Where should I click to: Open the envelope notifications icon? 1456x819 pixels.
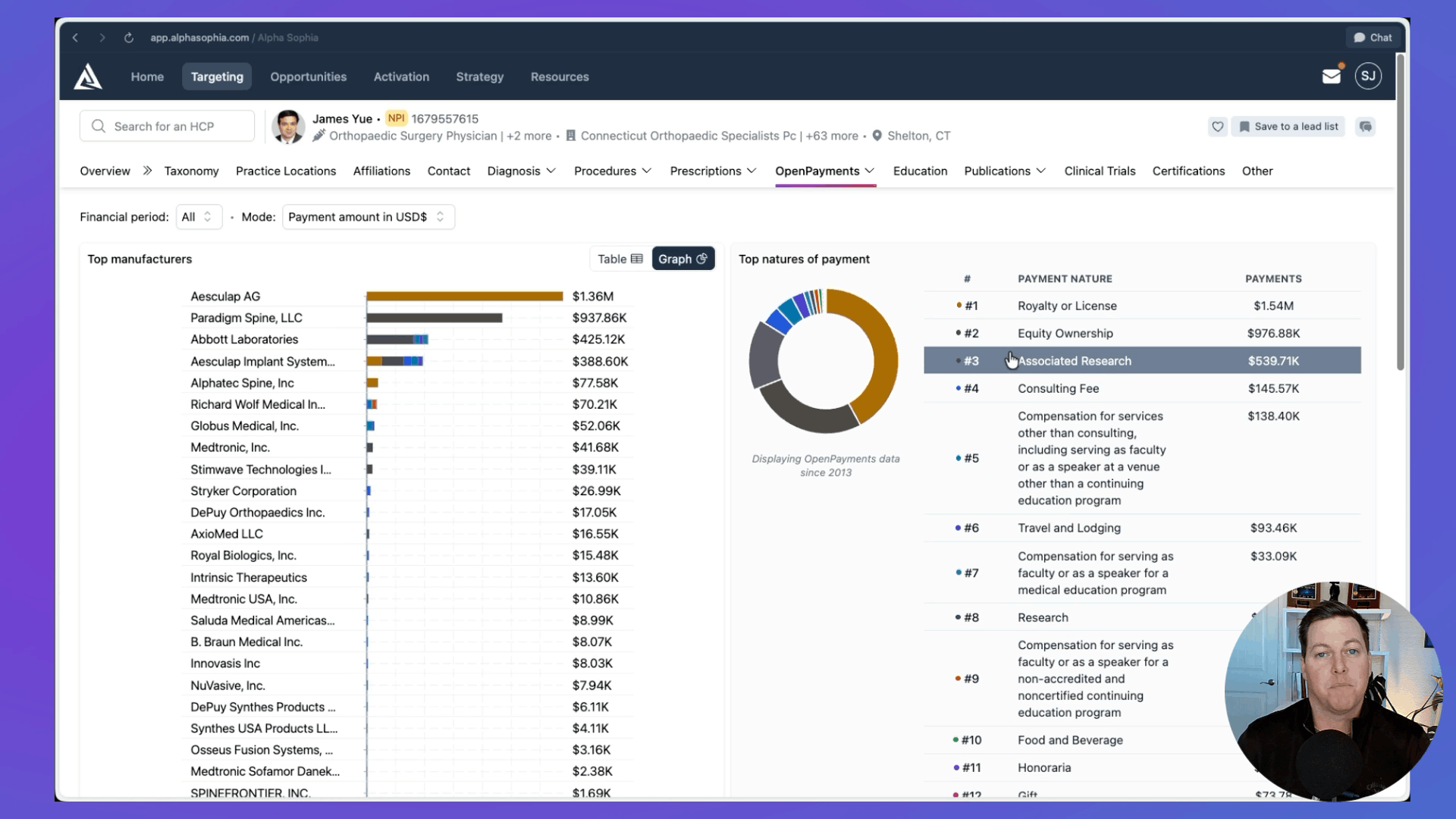(1332, 76)
